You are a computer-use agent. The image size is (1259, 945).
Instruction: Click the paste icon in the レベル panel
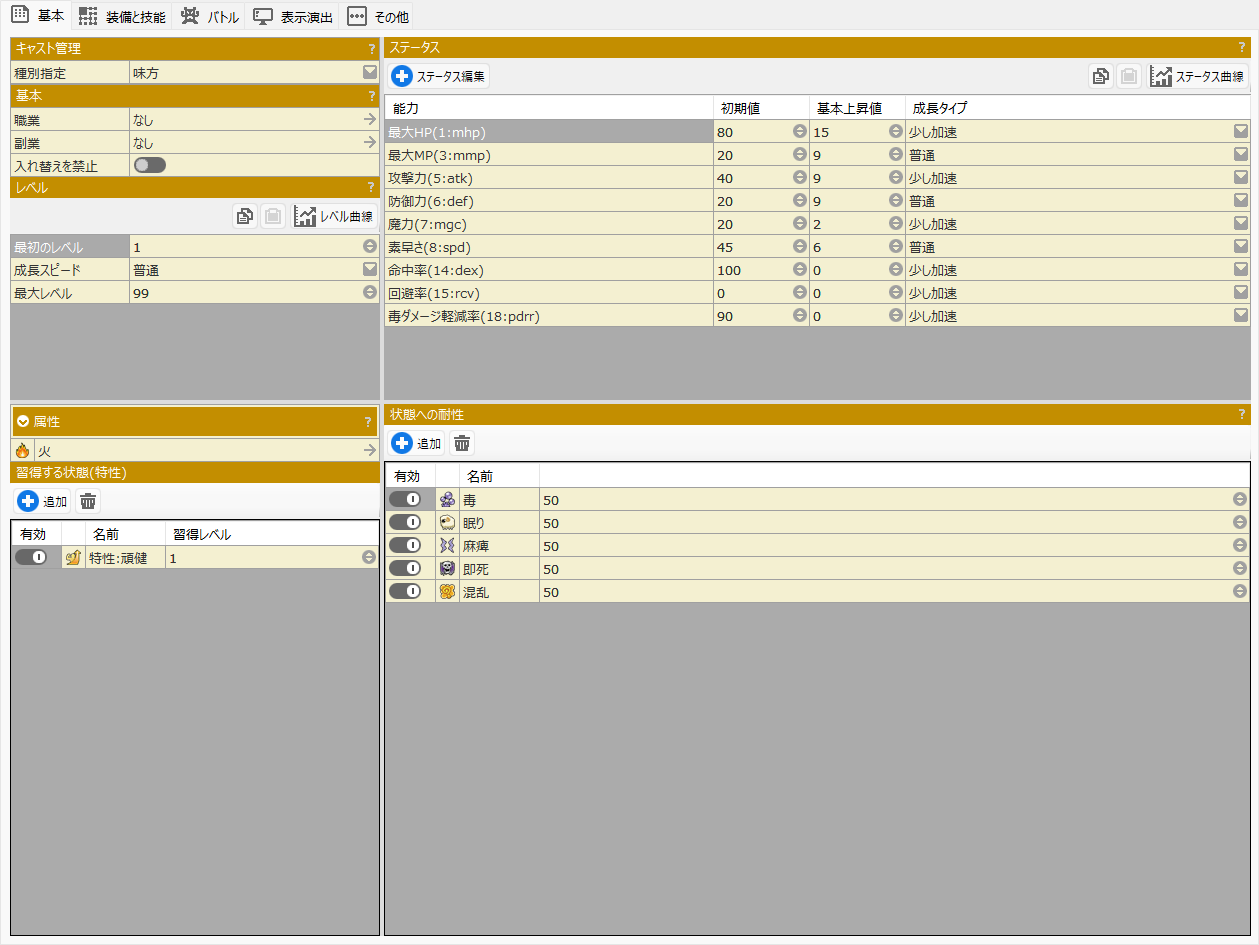(x=272, y=216)
